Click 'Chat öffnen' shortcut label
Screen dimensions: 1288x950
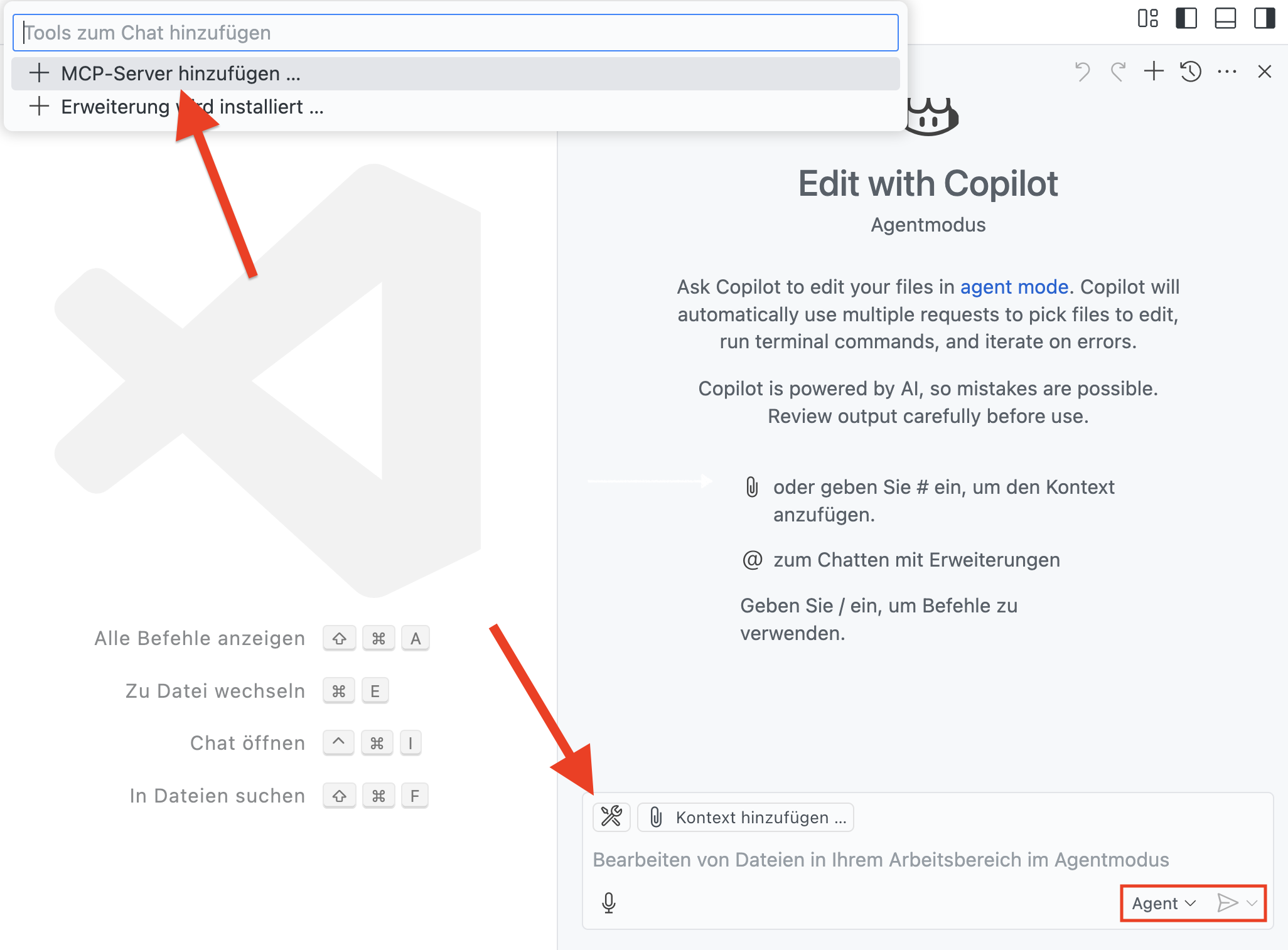point(247,743)
